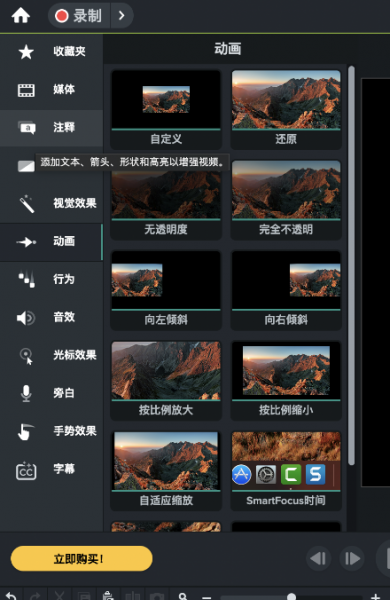The width and height of the screenshot is (390, 600).
Task: Zoom in the timeline with plus
Action: point(375,597)
